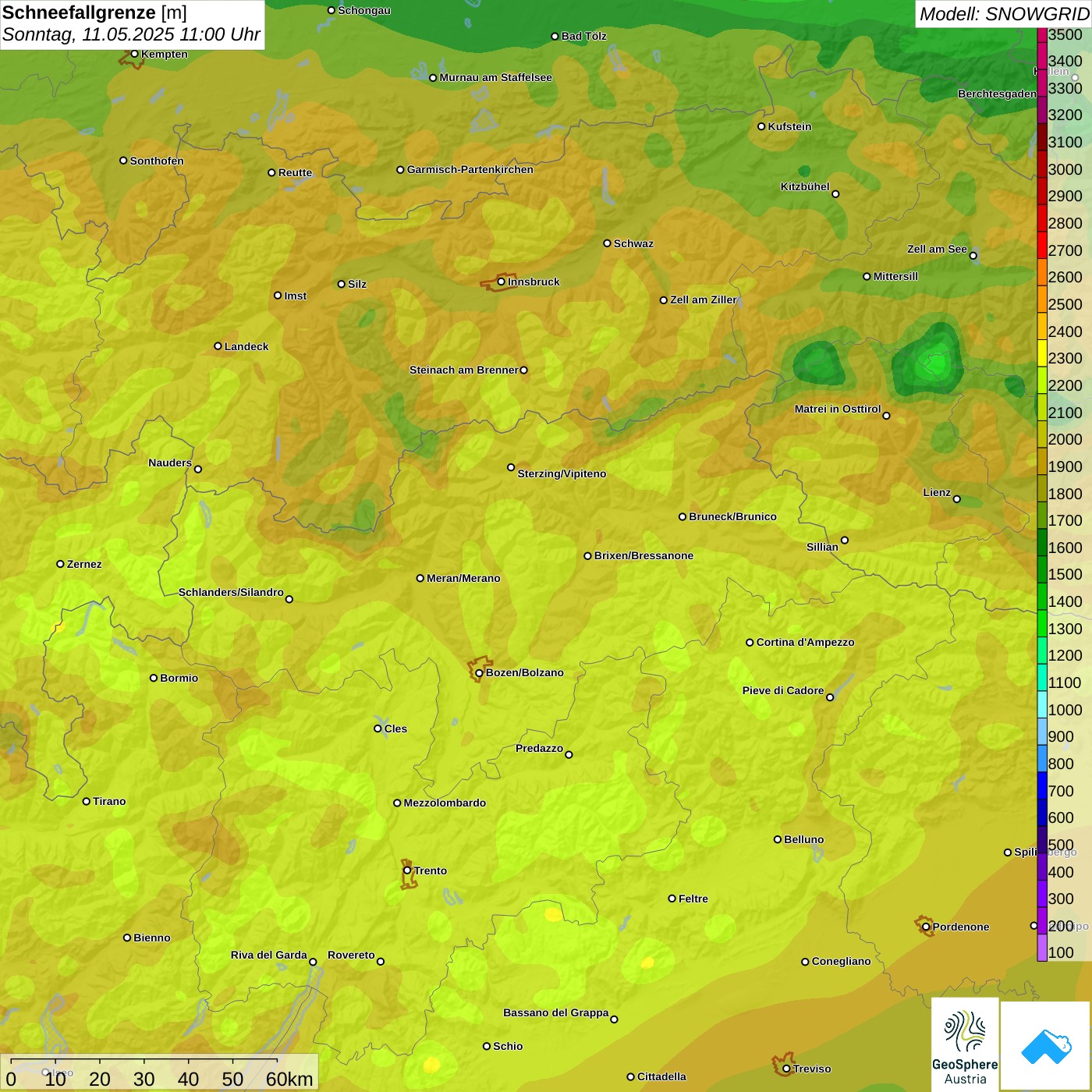Click the 'Belluno' label

tap(803, 839)
